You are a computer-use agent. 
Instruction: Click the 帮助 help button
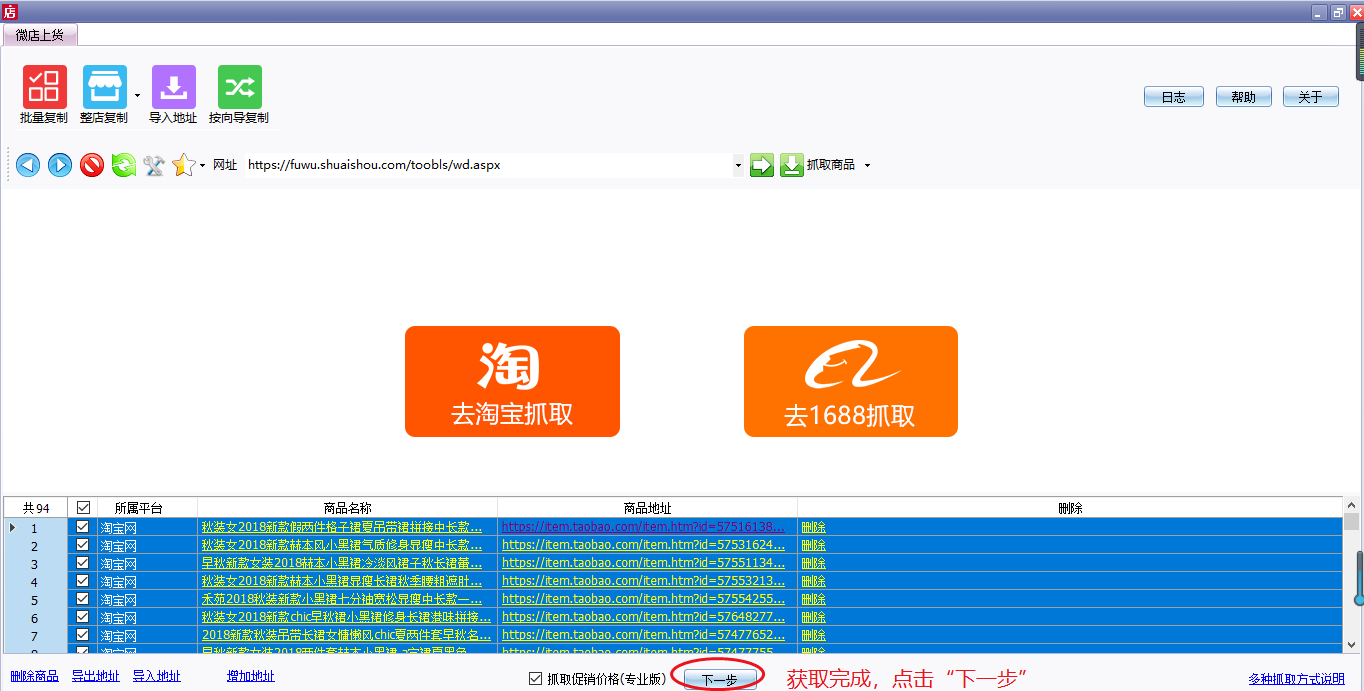[x=1244, y=97]
